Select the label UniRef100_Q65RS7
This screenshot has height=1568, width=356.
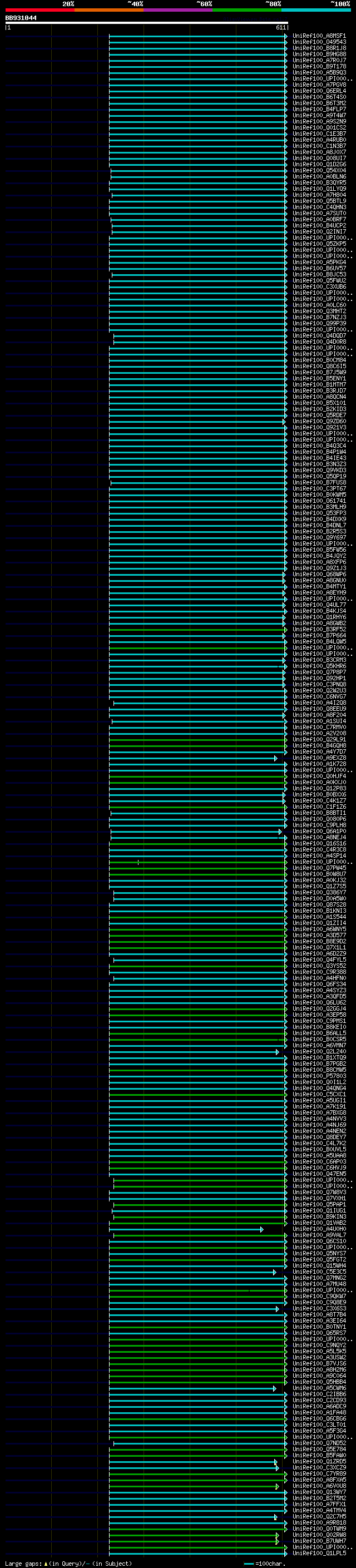[x=319, y=1333]
